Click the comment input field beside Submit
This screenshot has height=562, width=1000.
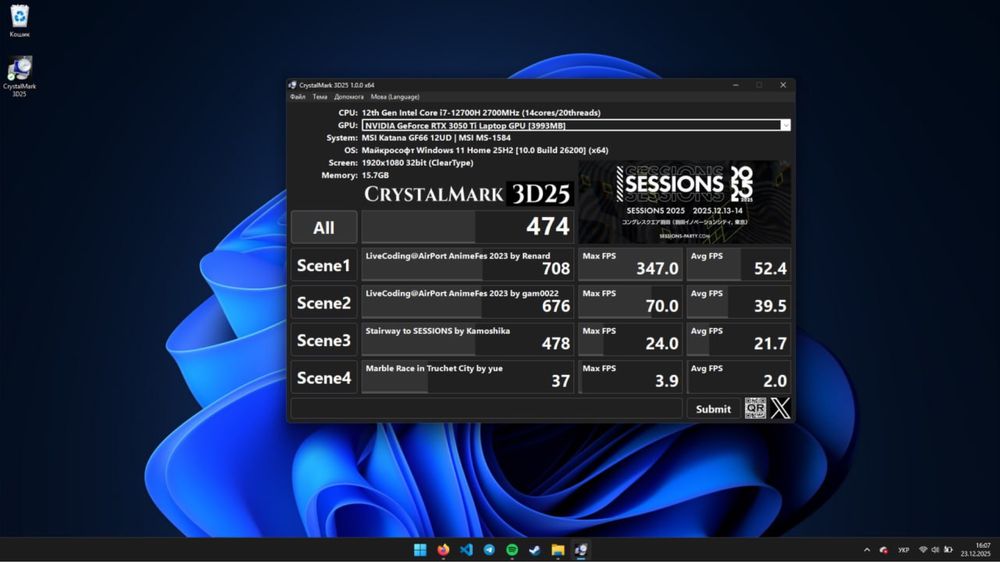(x=487, y=409)
